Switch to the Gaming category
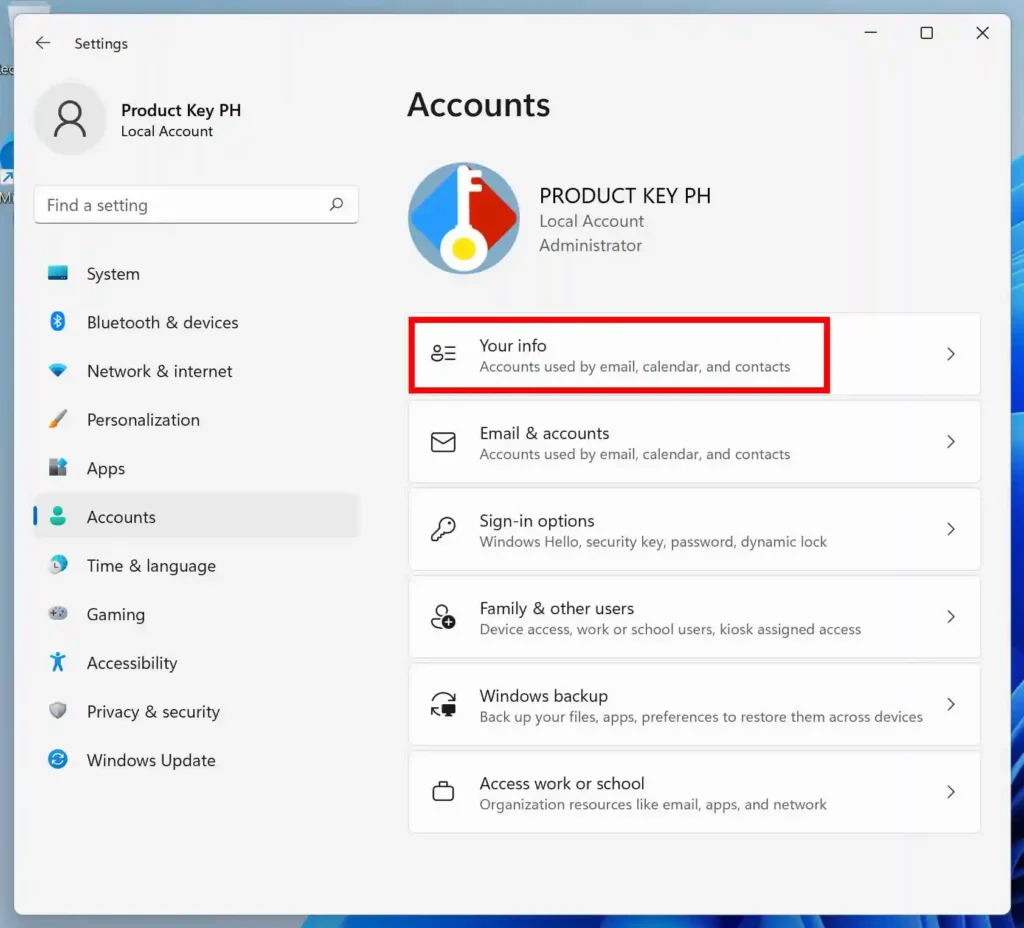The image size is (1024, 928). pyautogui.click(x=196, y=614)
